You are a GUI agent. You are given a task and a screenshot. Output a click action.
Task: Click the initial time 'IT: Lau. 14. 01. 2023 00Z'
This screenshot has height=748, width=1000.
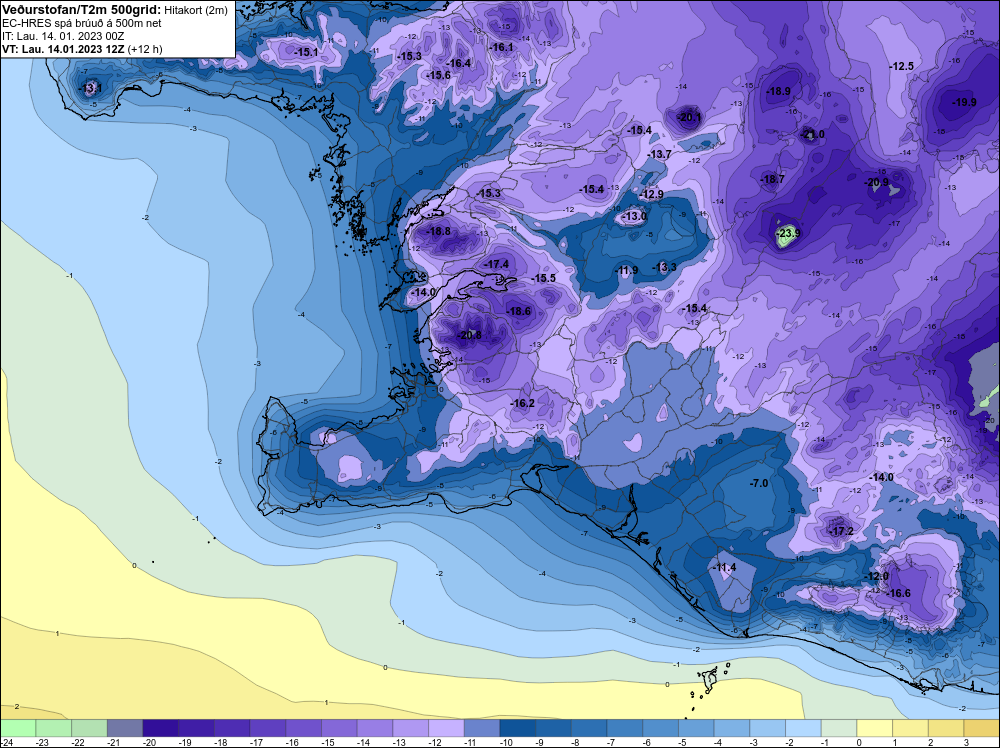(x=63, y=36)
